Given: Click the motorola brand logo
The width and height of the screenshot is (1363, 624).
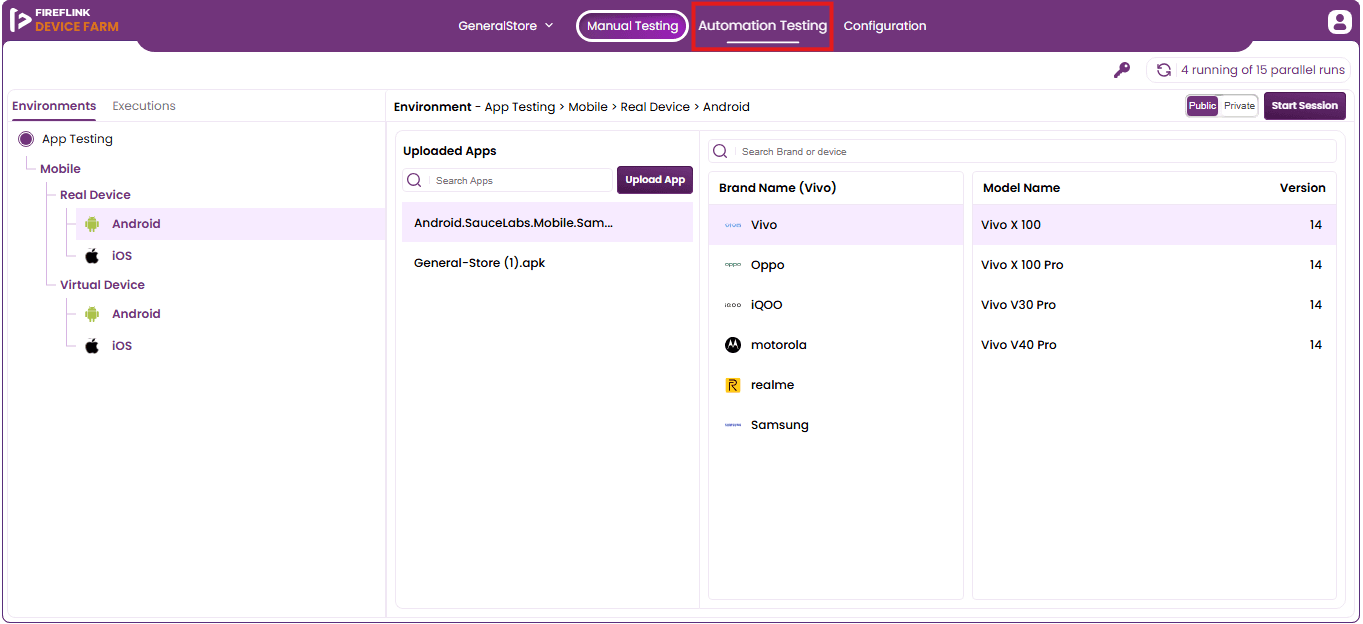Looking at the screenshot, I should coord(733,345).
